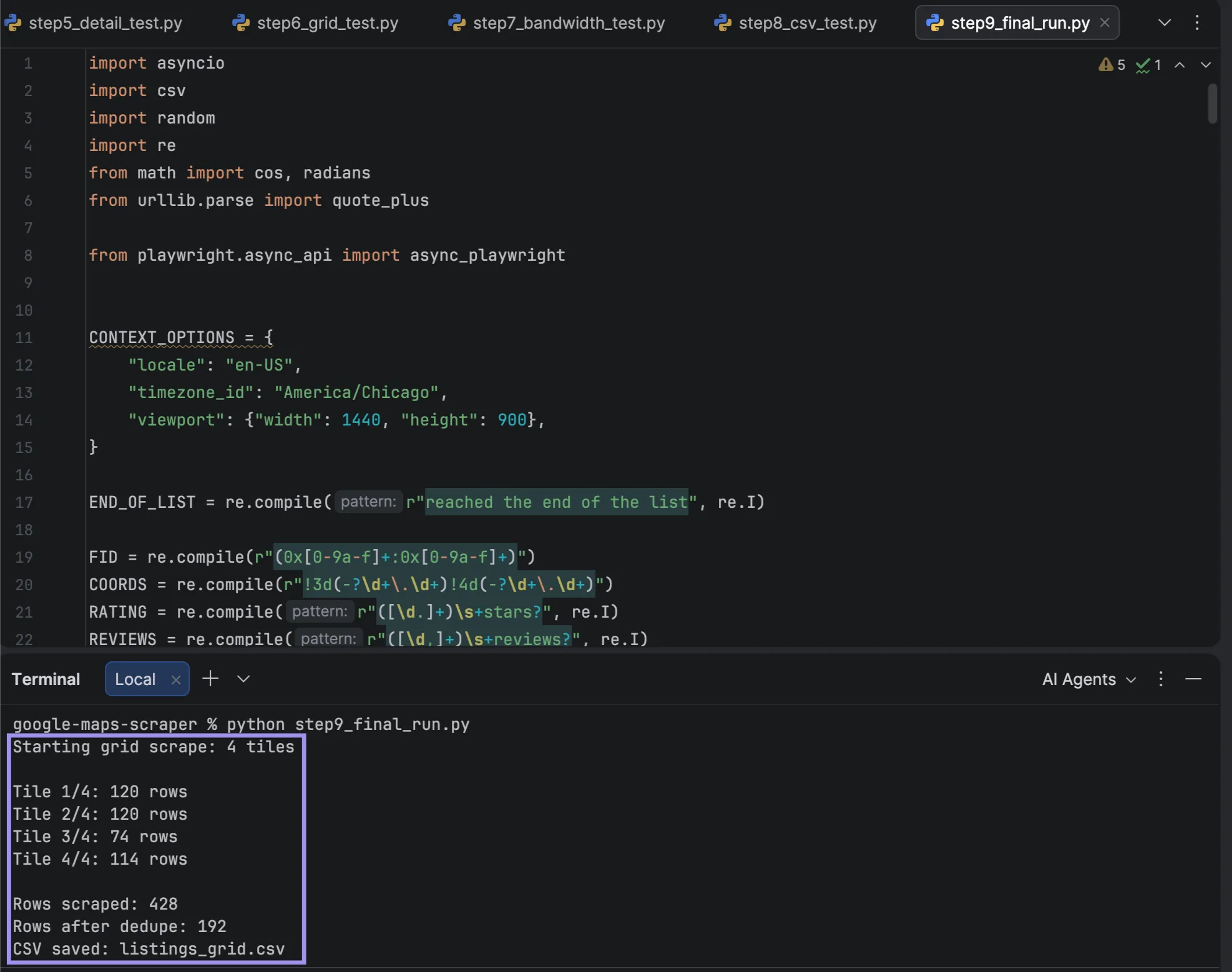Viewport: 1232px width, 972px height.
Task: Click 'quote_plus' in the urllib import
Action: (381, 200)
